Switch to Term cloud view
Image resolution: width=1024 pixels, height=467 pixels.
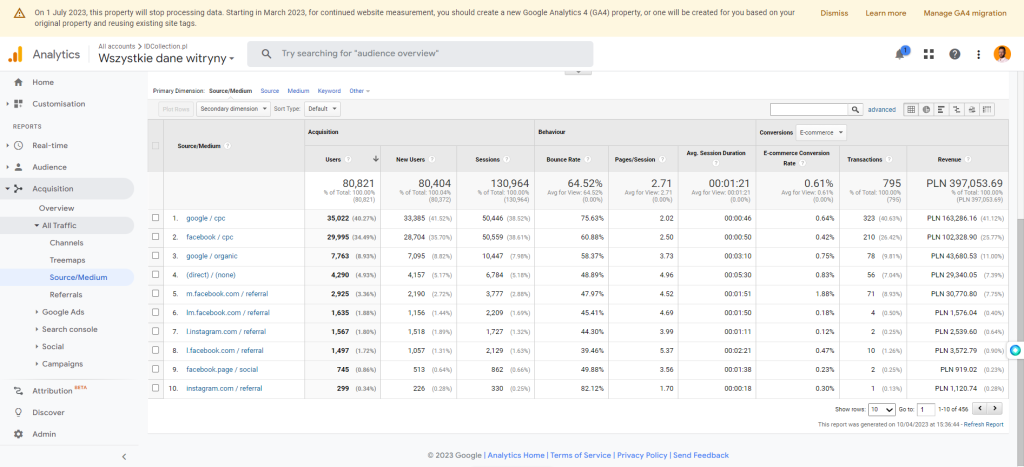point(972,109)
